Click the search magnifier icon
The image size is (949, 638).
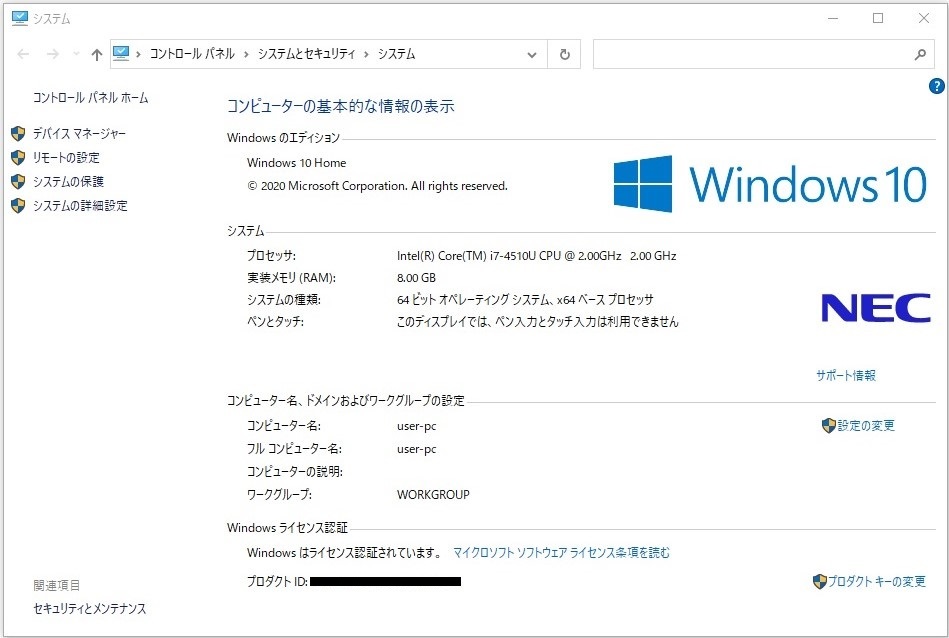coord(921,54)
